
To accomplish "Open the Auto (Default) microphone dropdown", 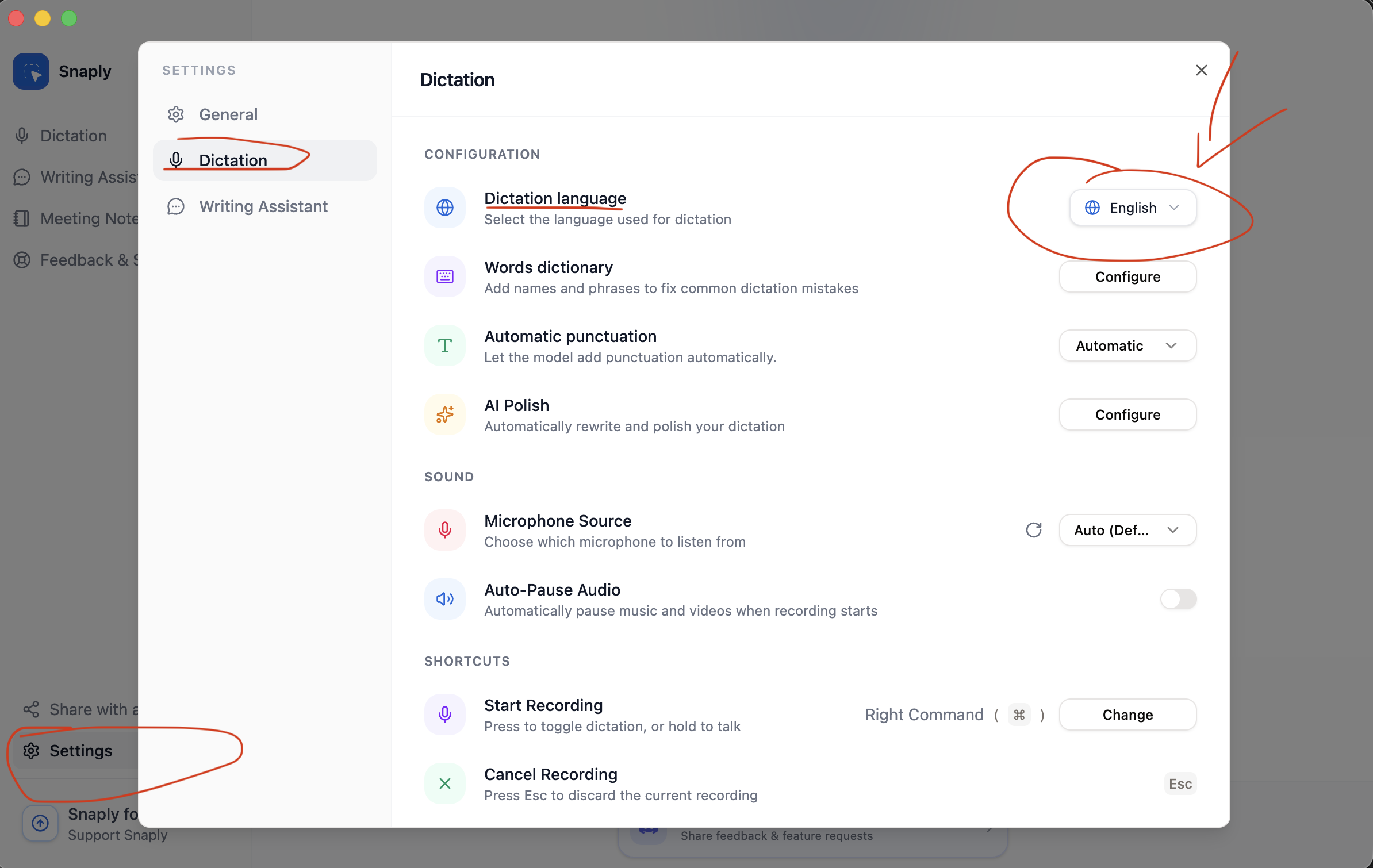I will 1126,530.
